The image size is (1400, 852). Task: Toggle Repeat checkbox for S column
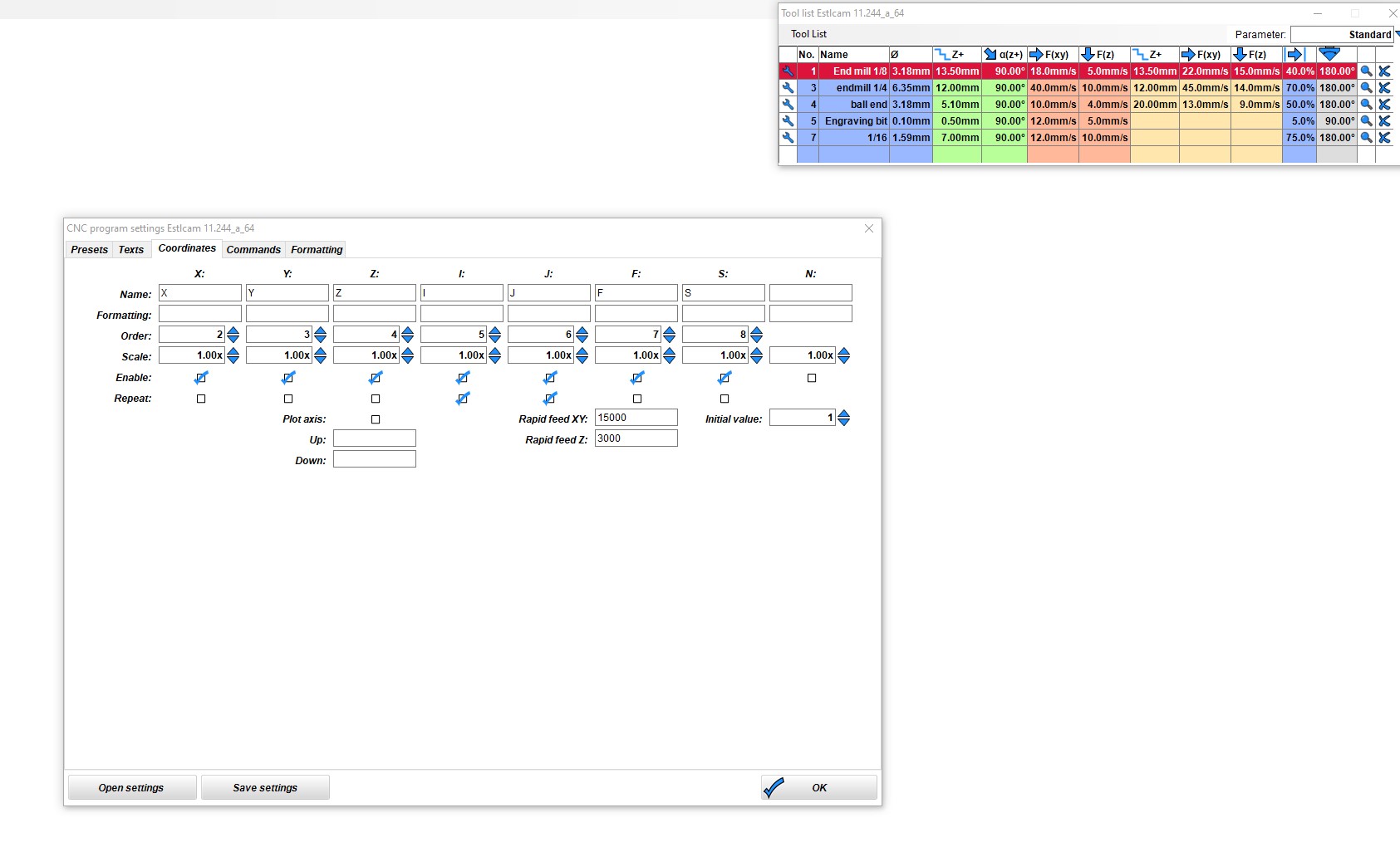[x=725, y=399]
